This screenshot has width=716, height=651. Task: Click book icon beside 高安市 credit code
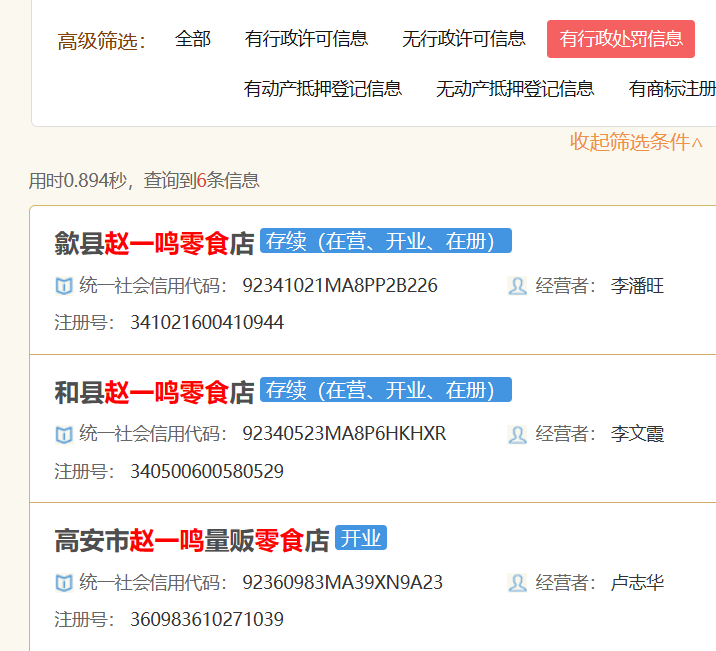(x=64, y=583)
